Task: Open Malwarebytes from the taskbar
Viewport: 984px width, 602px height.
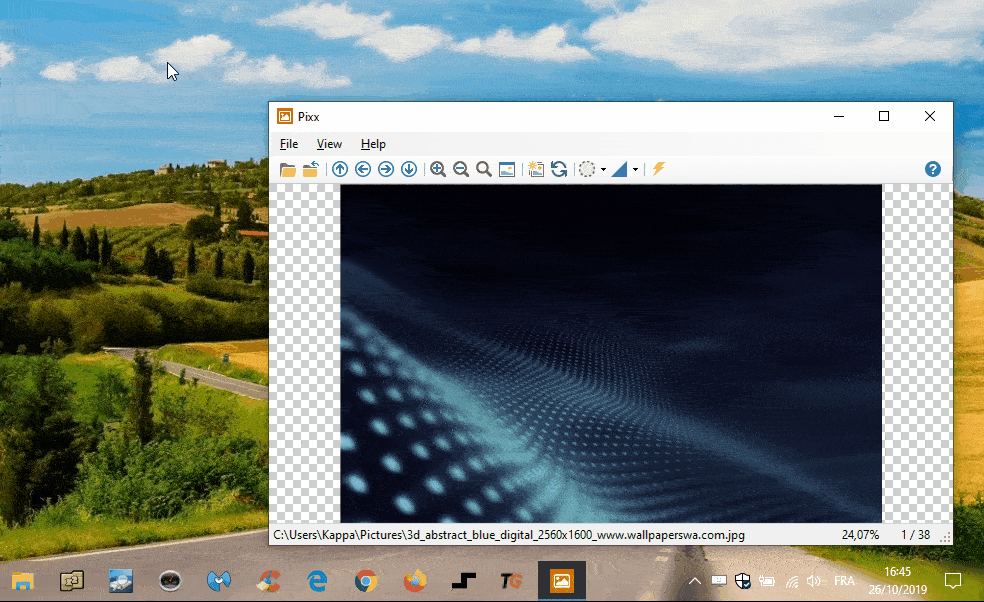Action: (219, 581)
